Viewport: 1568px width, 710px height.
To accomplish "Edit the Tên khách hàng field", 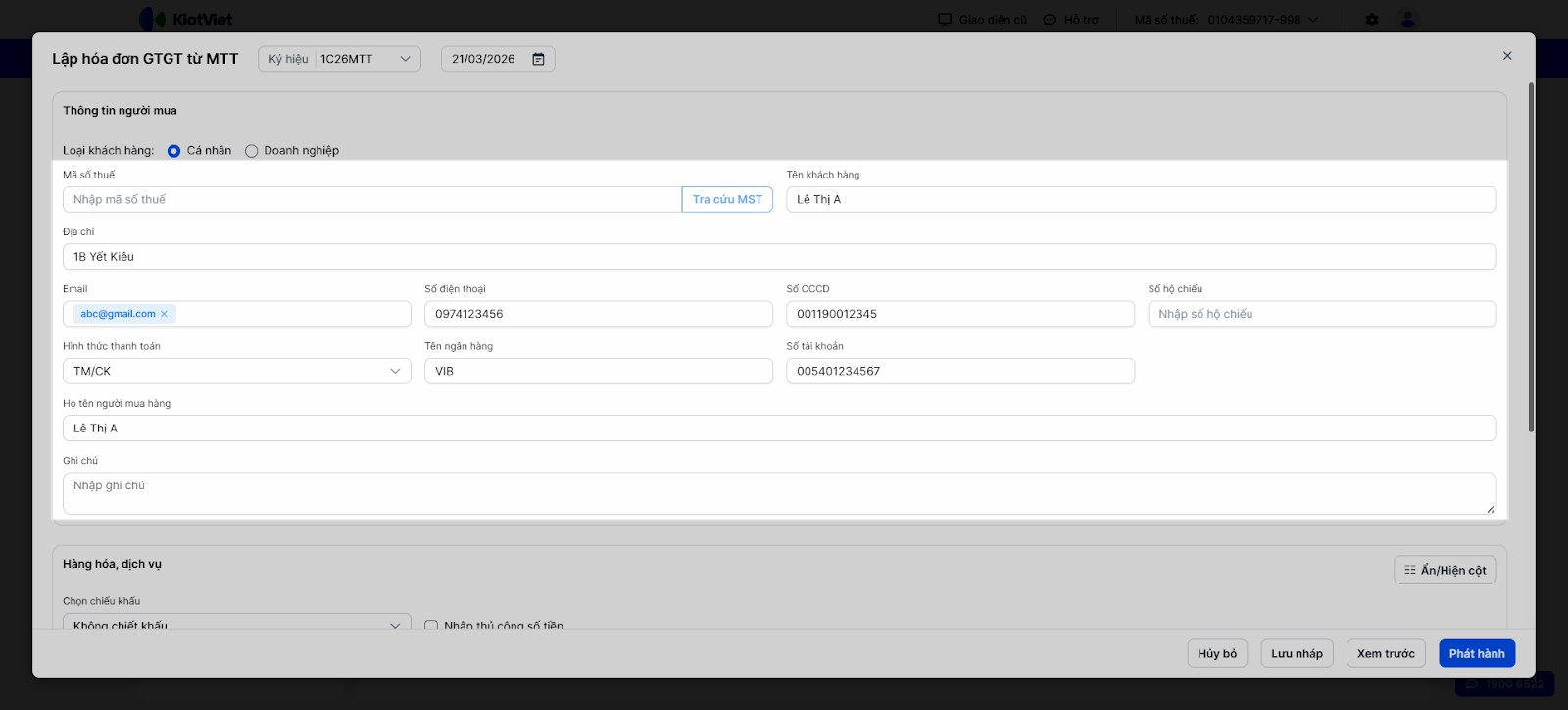I will pyautogui.click(x=1141, y=199).
